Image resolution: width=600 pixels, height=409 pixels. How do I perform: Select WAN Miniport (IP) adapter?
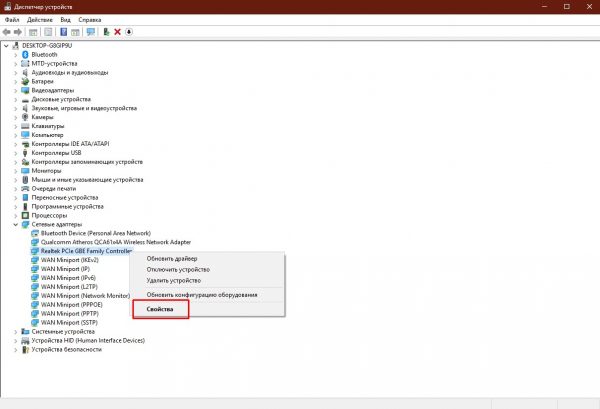coord(65,269)
